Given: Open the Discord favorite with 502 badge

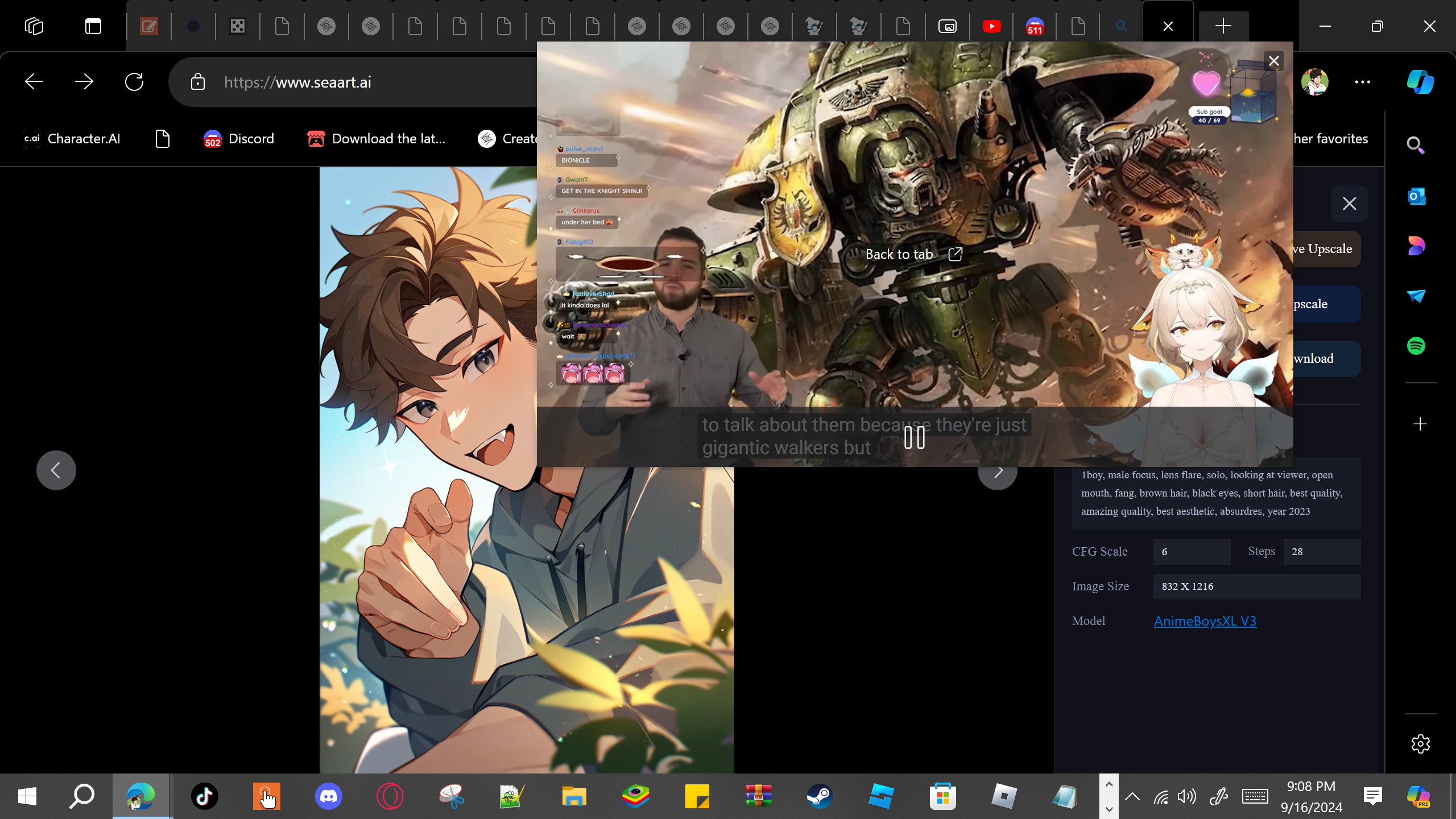Looking at the screenshot, I should pos(239,139).
